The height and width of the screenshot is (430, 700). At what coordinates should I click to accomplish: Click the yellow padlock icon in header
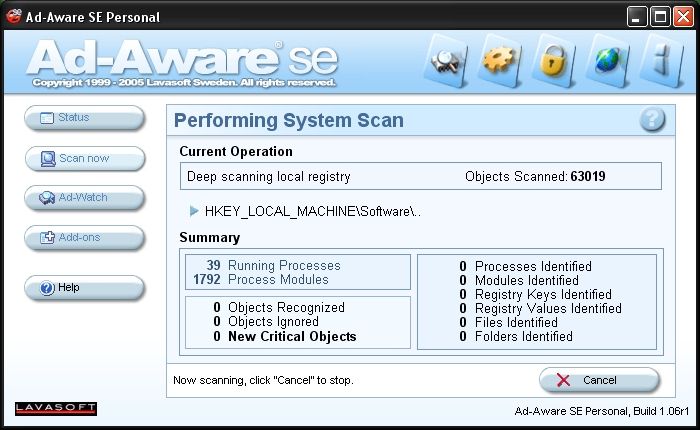pyautogui.click(x=554, y=61)
